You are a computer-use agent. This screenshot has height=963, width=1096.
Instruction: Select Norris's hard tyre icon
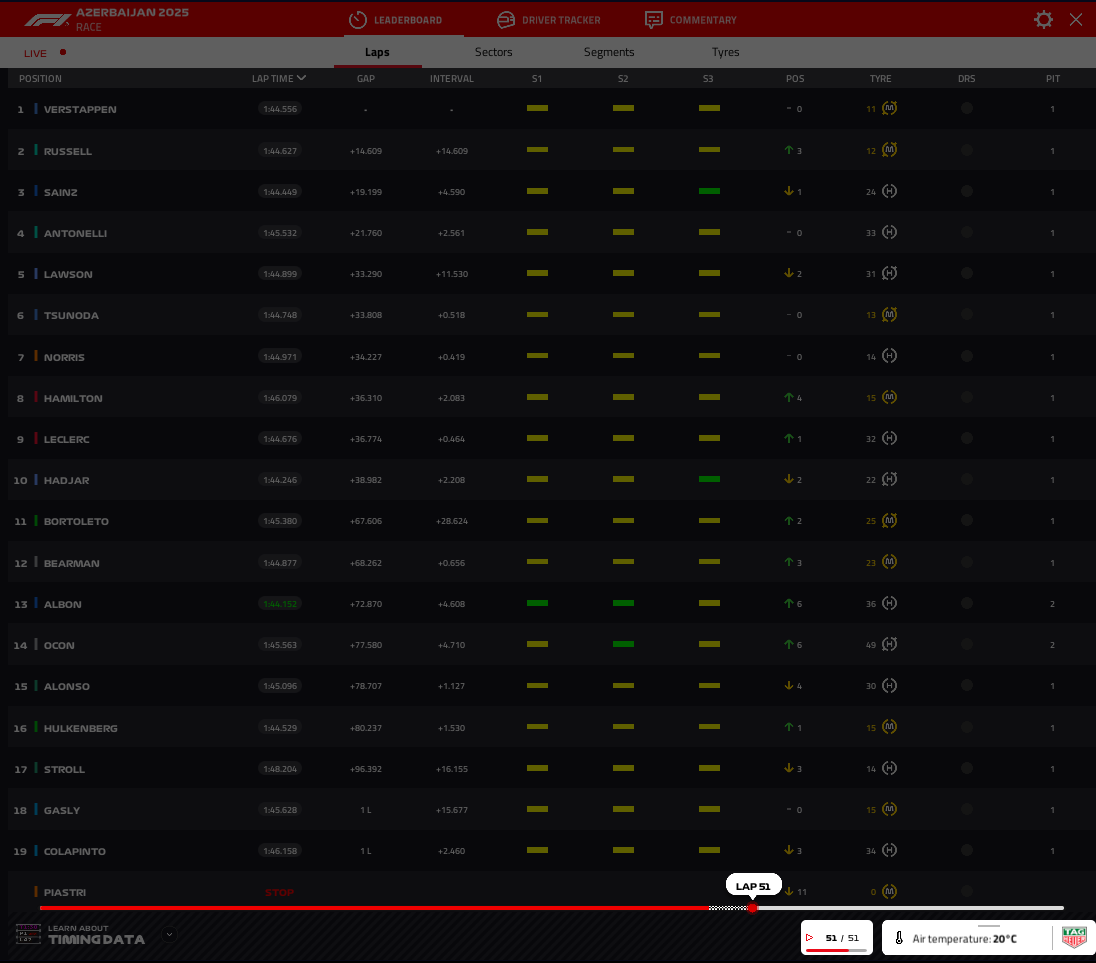click(889, 356)
